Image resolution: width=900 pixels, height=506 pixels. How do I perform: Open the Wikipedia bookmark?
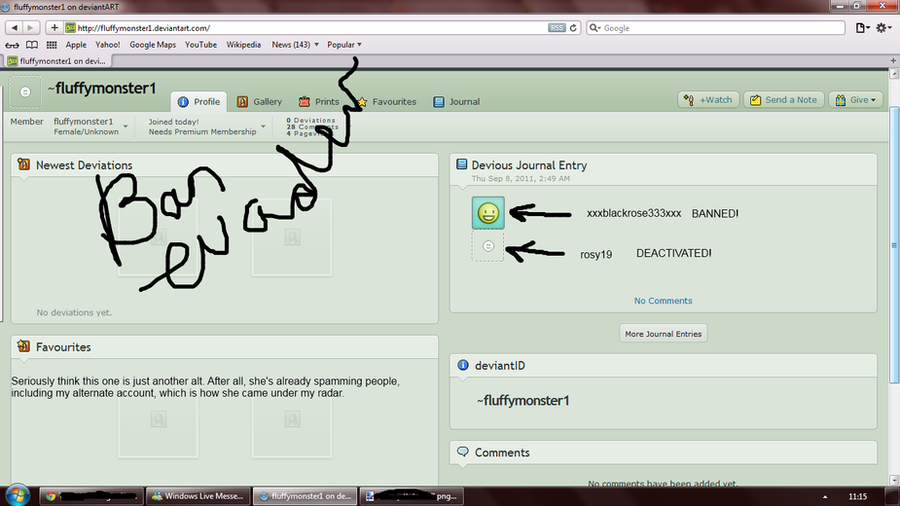point(243,45)
